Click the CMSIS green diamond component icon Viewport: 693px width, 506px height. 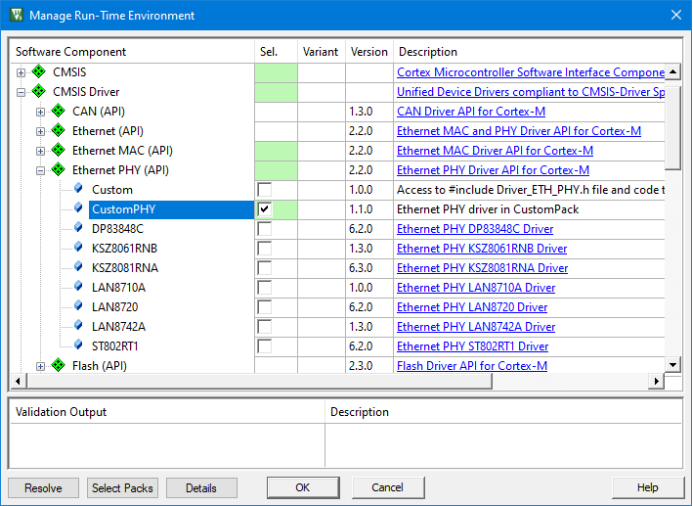tap(39, 72)
